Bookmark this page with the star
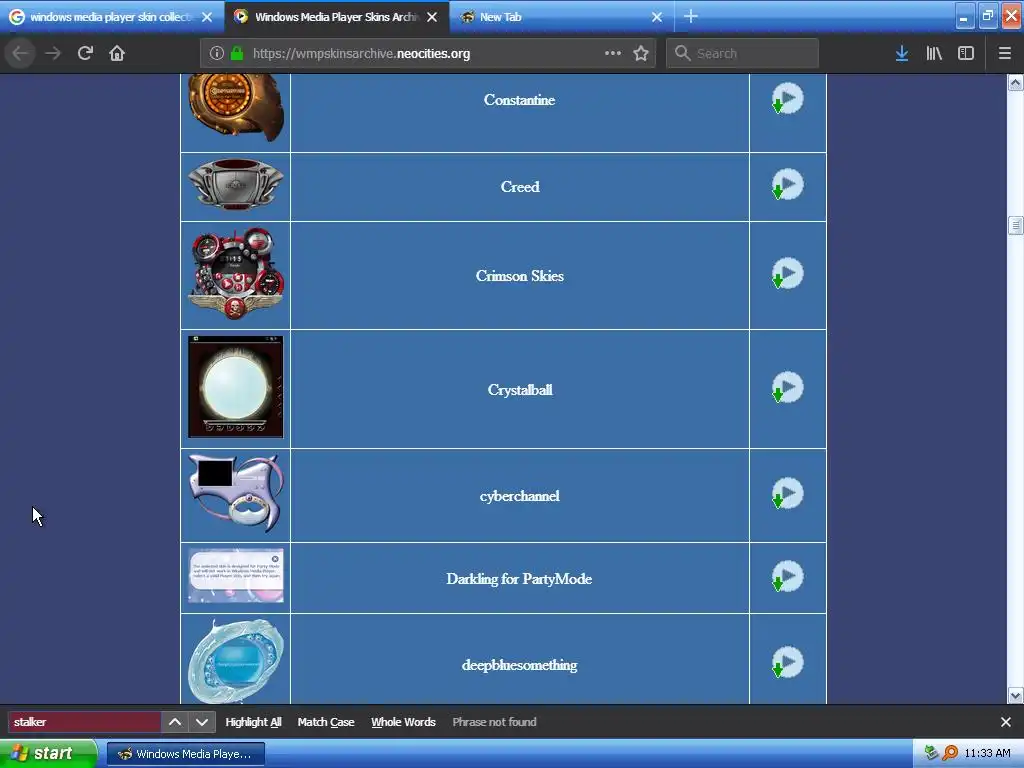Screen dimensions: 1024x768 click(641, 54)
